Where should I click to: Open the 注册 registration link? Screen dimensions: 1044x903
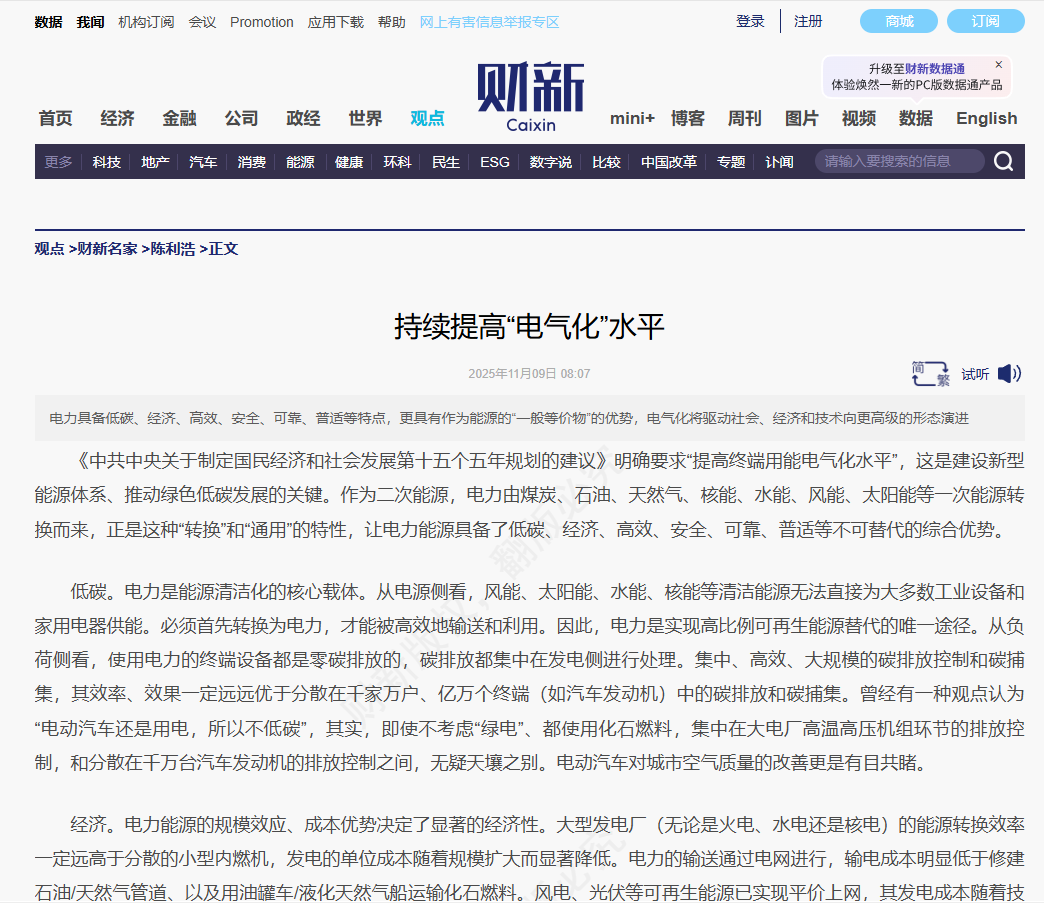pyautogui.click(x=807, y=20)
